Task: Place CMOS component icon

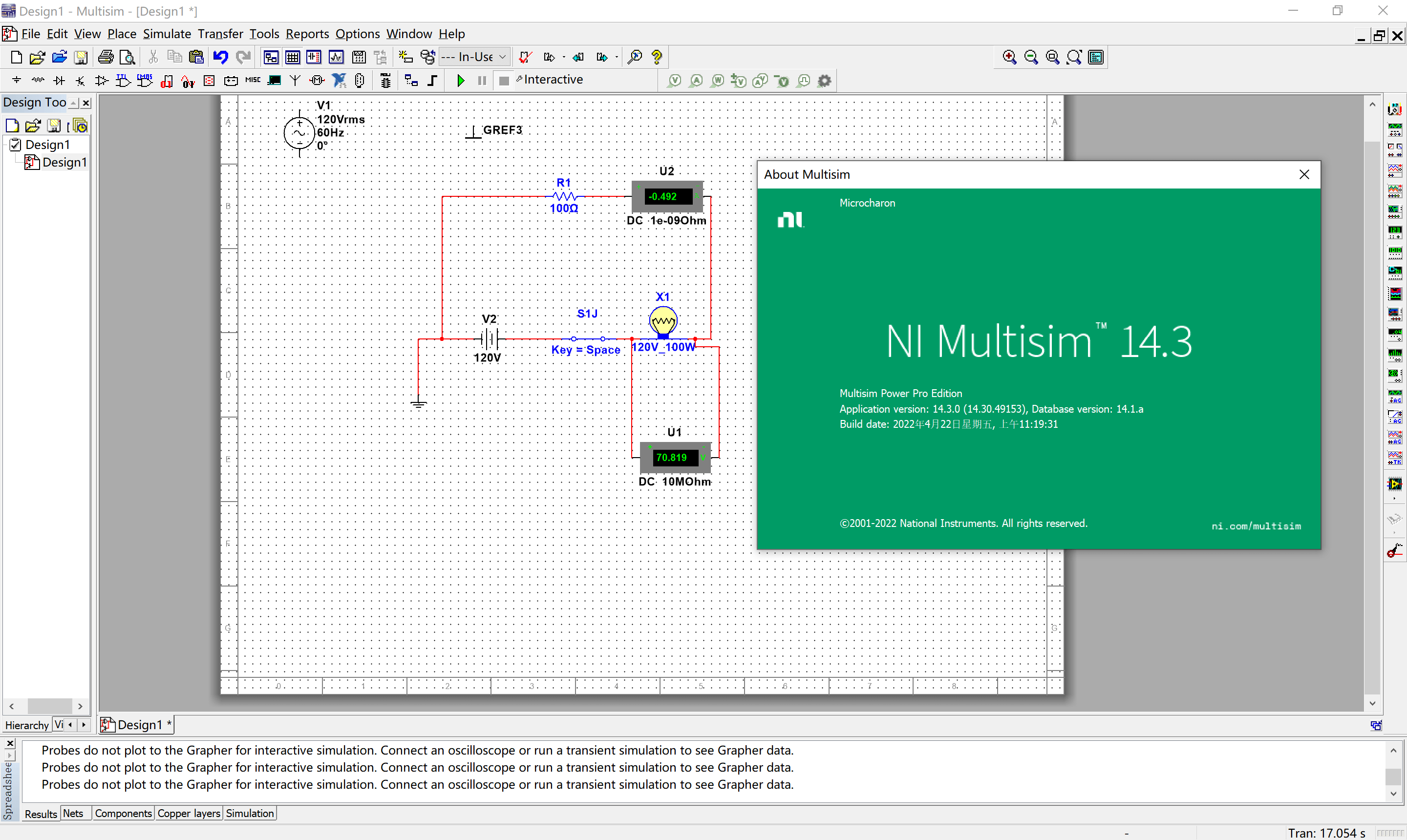Action: pyautogui.click(x=145, y=81)
